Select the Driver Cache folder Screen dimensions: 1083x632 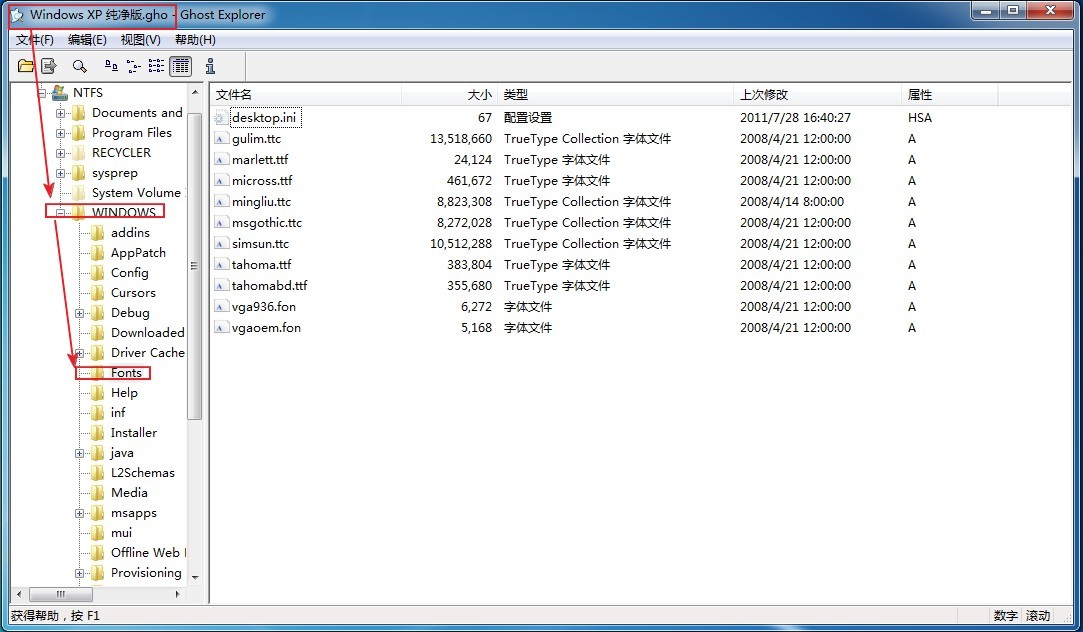tap(147, 353)
